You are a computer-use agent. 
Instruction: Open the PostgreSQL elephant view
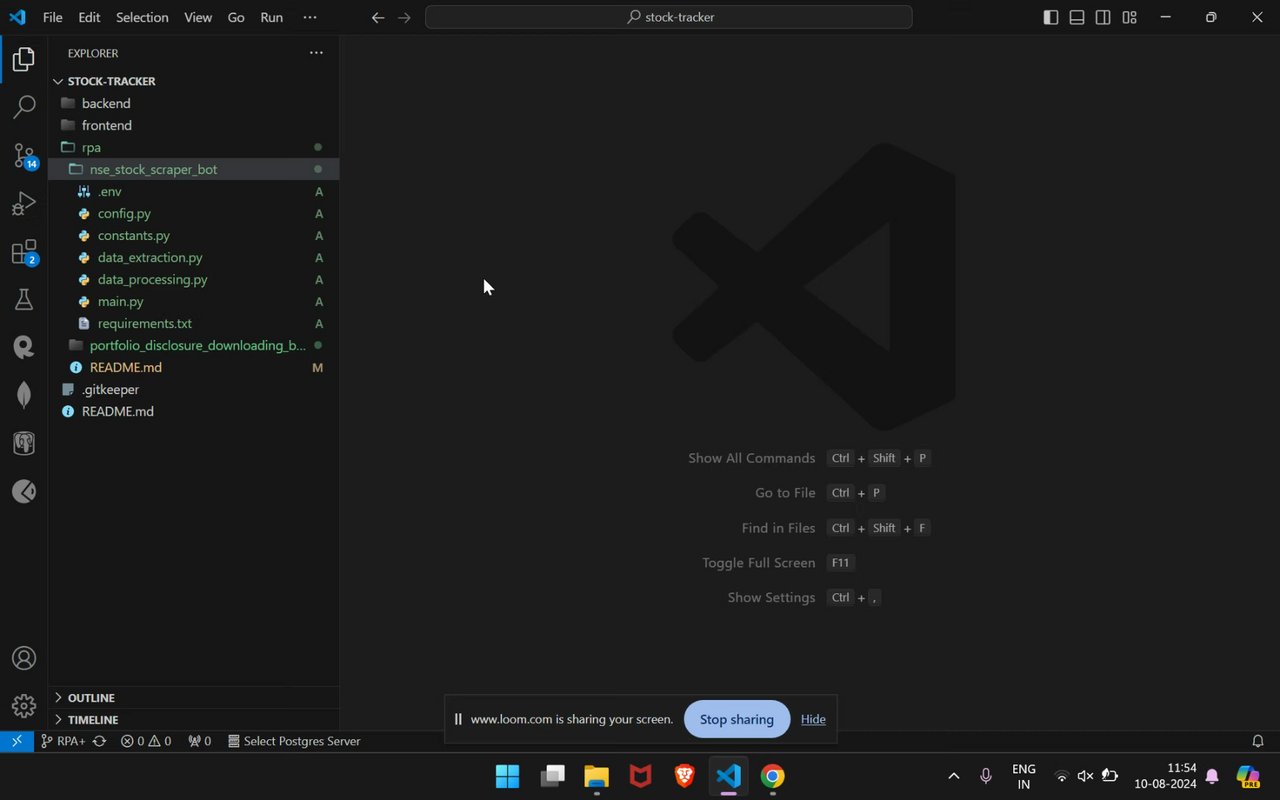(x=24, y=443)
